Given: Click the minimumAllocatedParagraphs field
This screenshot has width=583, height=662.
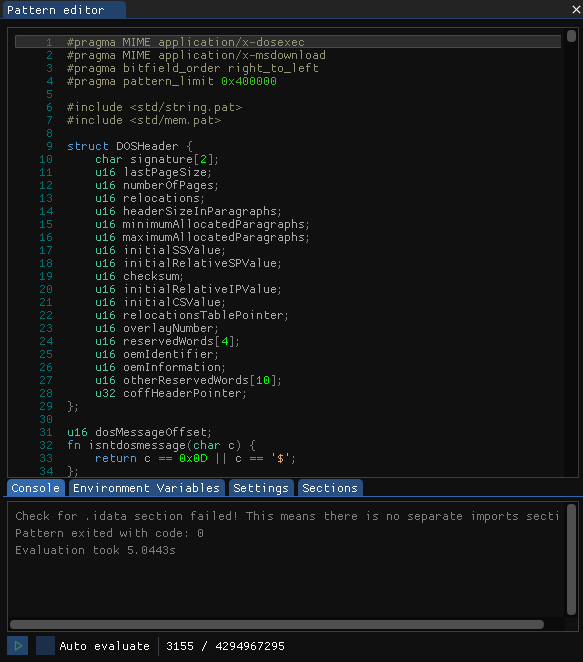Looking at the screenshot, I should click(x=202, y=224).
